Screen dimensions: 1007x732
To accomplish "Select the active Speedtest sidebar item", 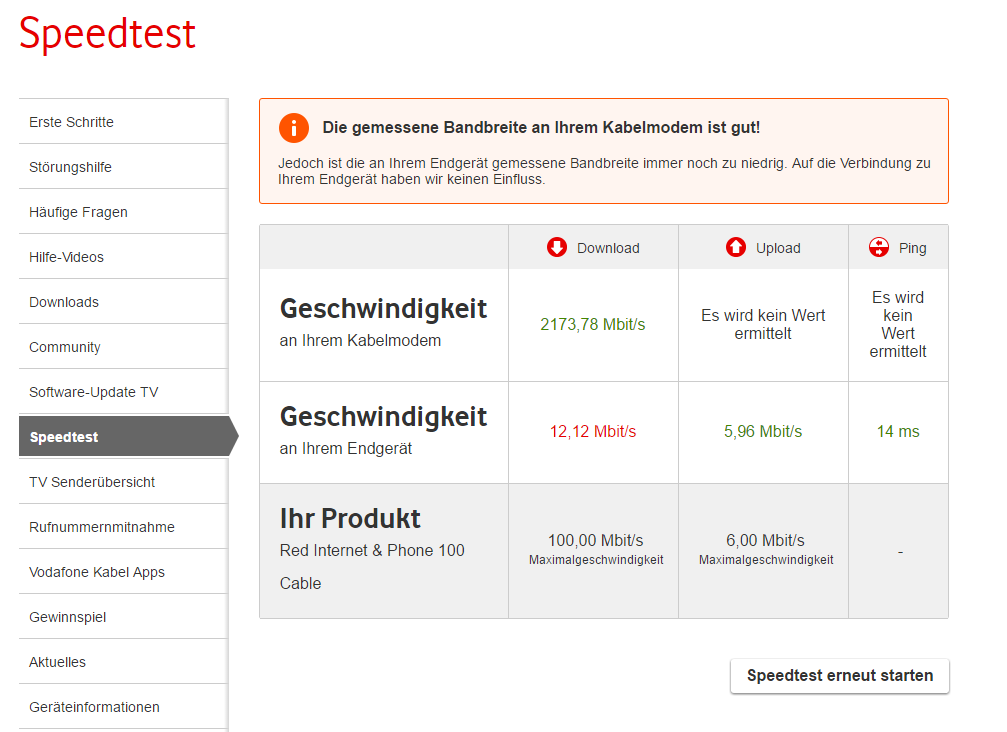I will (x=64, y=437).
